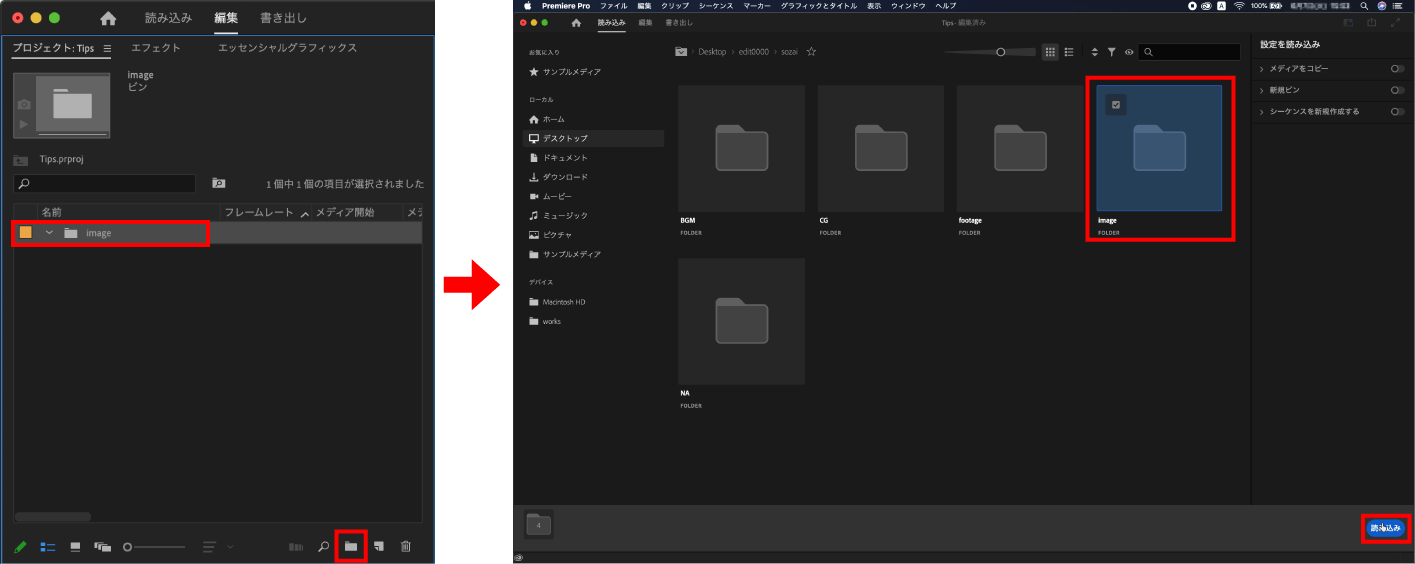Image resolution: width=1415 pixels, height=564 pixels.
Task: Click the freeform view stacked-frames icon
Action: (x=102, y=547)
